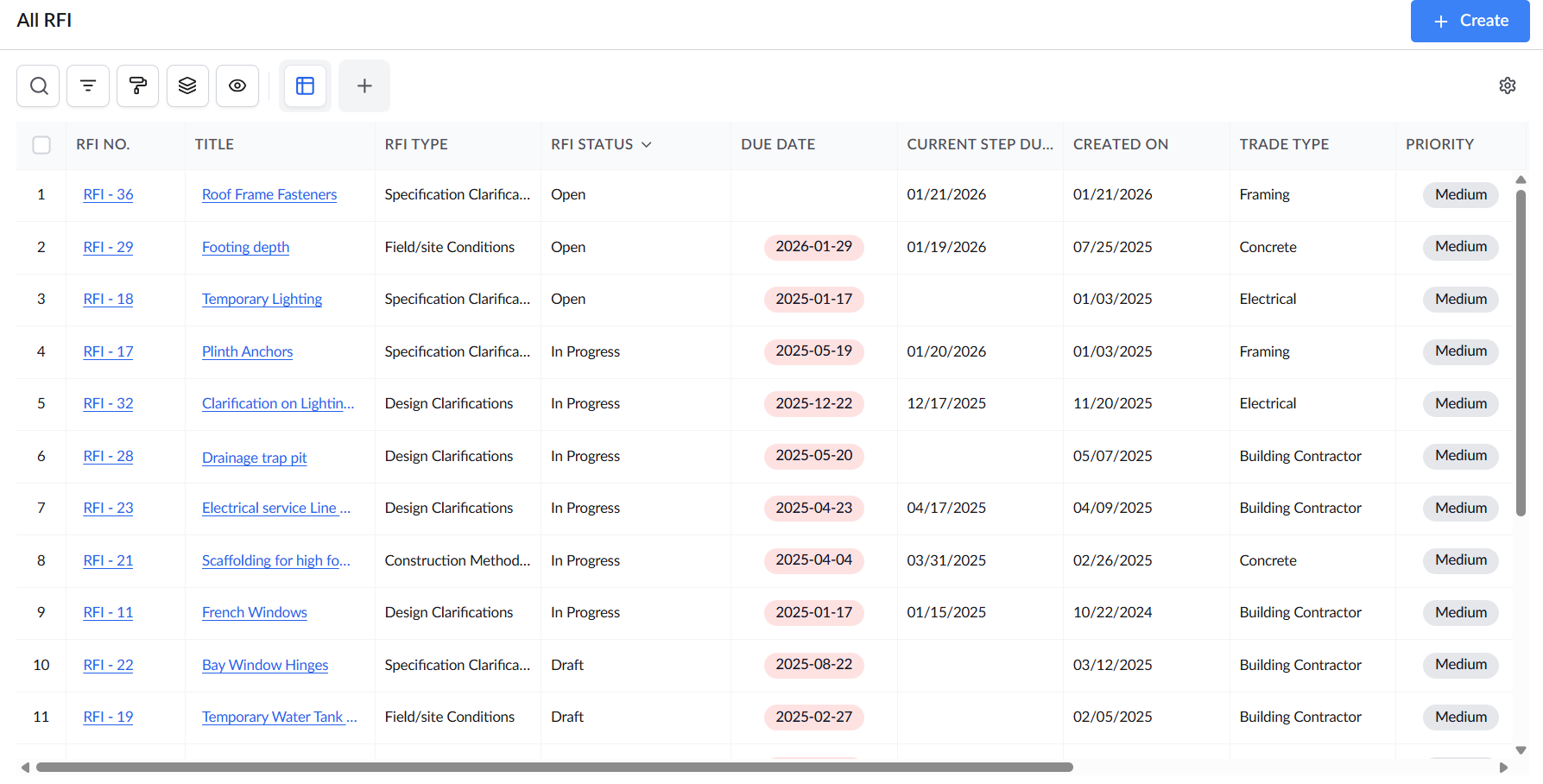The width and height of the screenshot is (1543, 784).
Task: Open link RFI - 19
Action: pyautogui.click(x=108, y=717)
